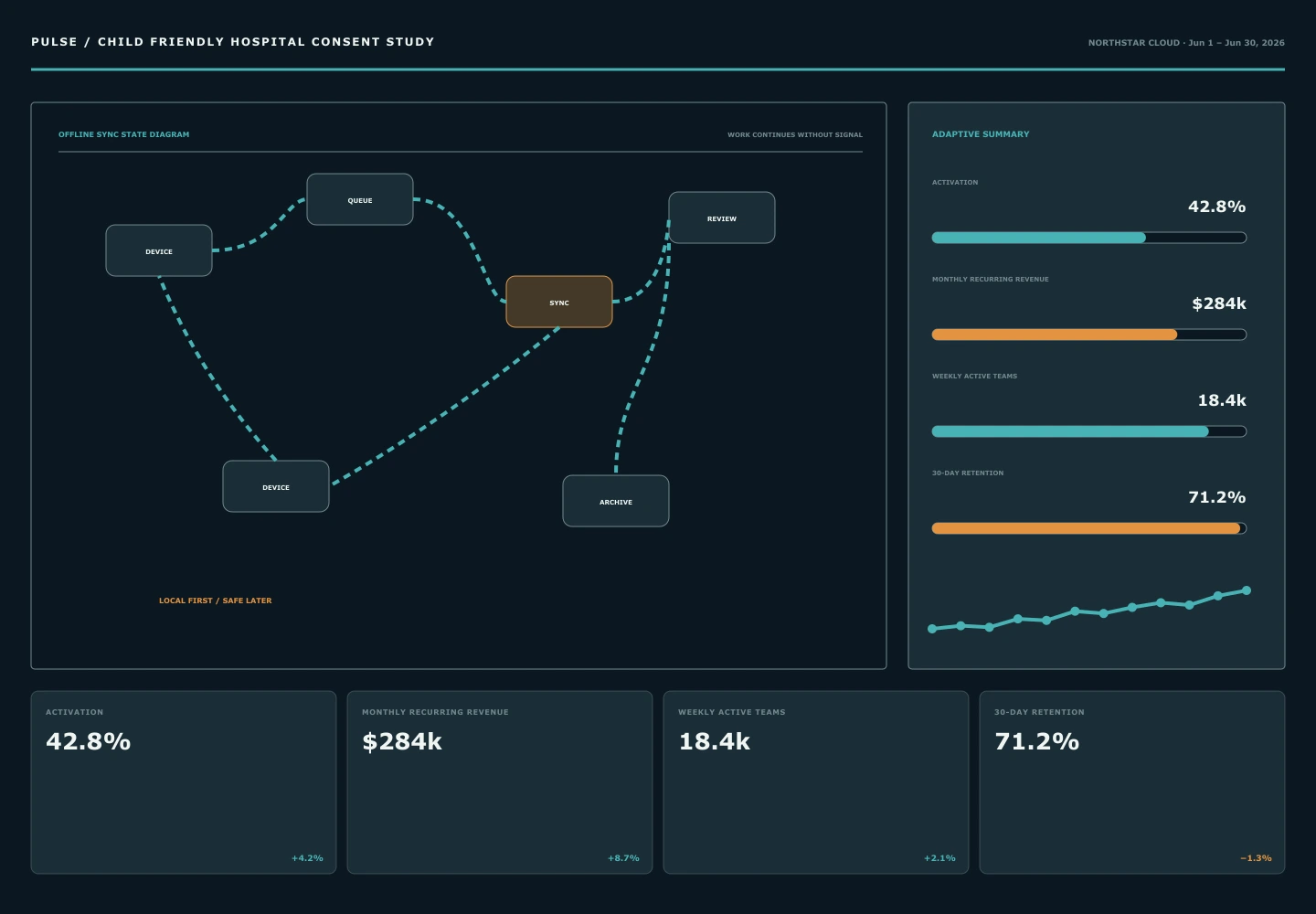Click the +4.2% change on the Activation card
The image size is (1316, 914).
[307, 858]
